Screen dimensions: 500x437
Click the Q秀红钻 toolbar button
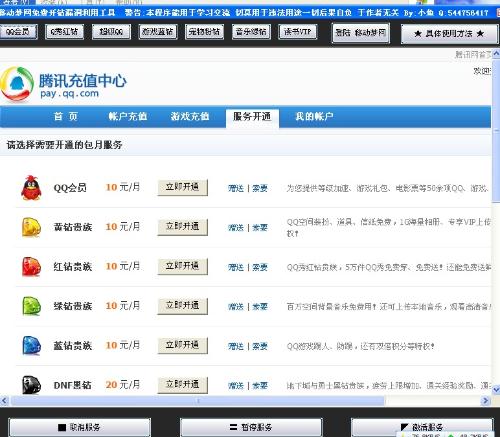[64, 32]
